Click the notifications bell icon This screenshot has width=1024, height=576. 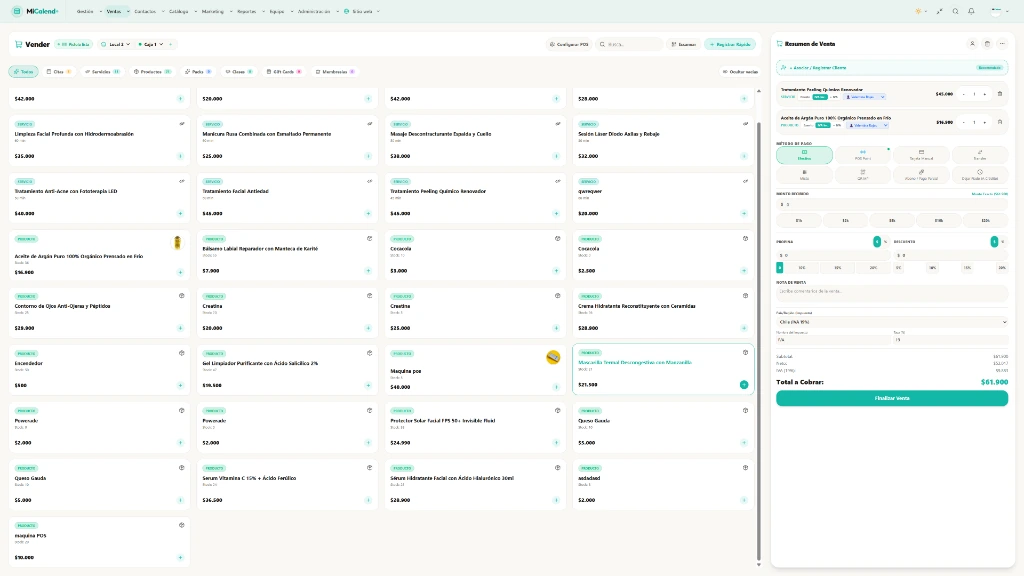pyautogui.click(x=971, y=11)
